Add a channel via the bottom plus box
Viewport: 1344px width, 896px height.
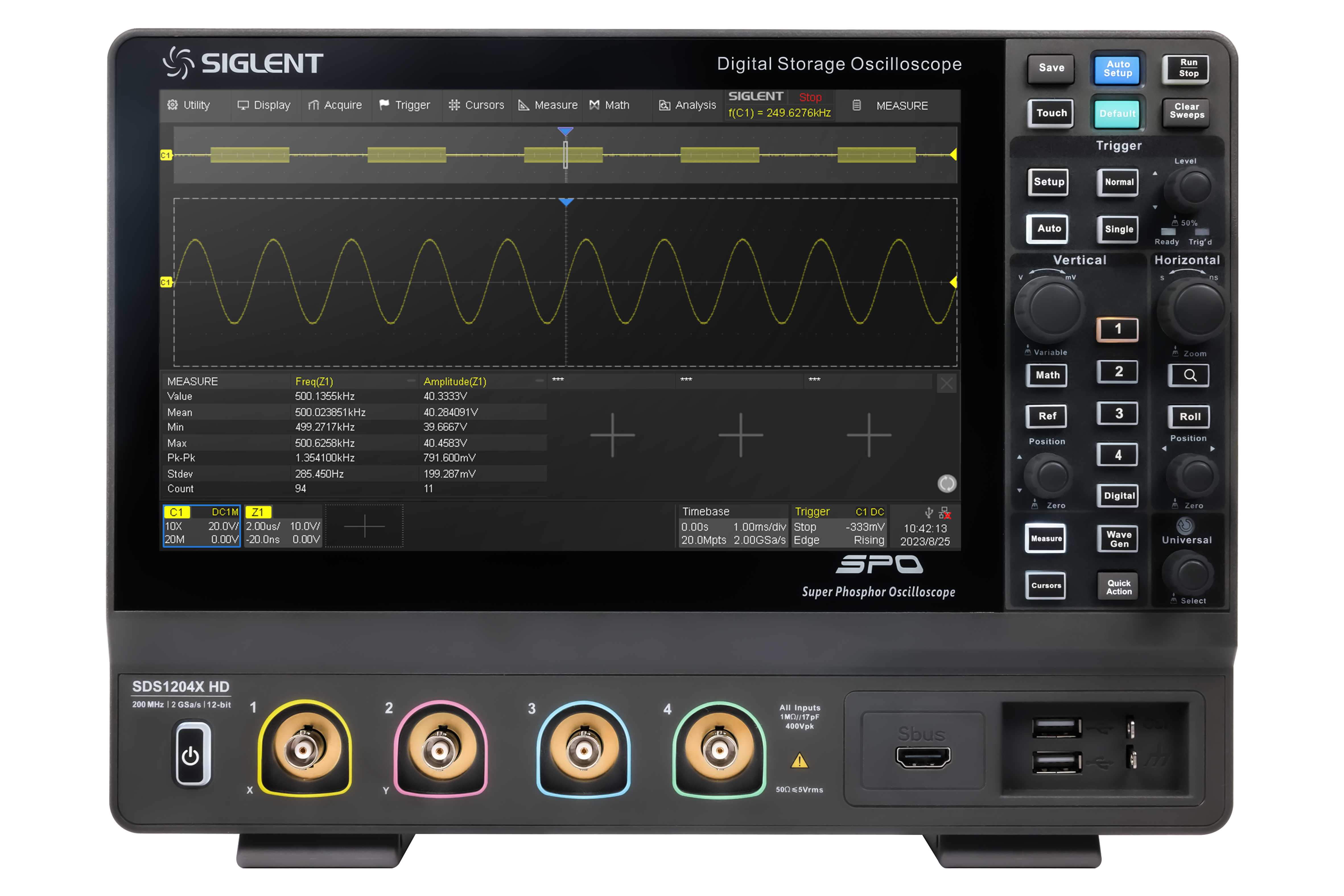pyautogui.click(x=364, y=526)
